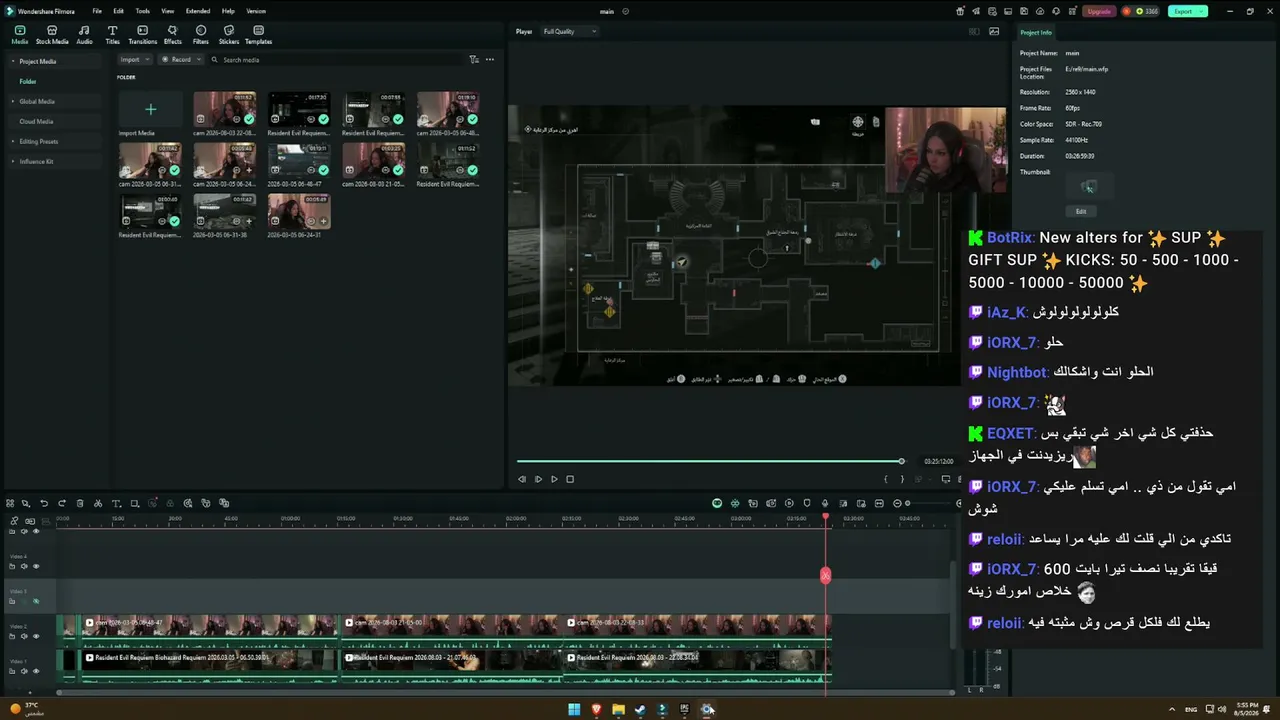Mute the Video 4 track audio
The height and width of the screenshot is (720, 1280).
tap(24, 567)
